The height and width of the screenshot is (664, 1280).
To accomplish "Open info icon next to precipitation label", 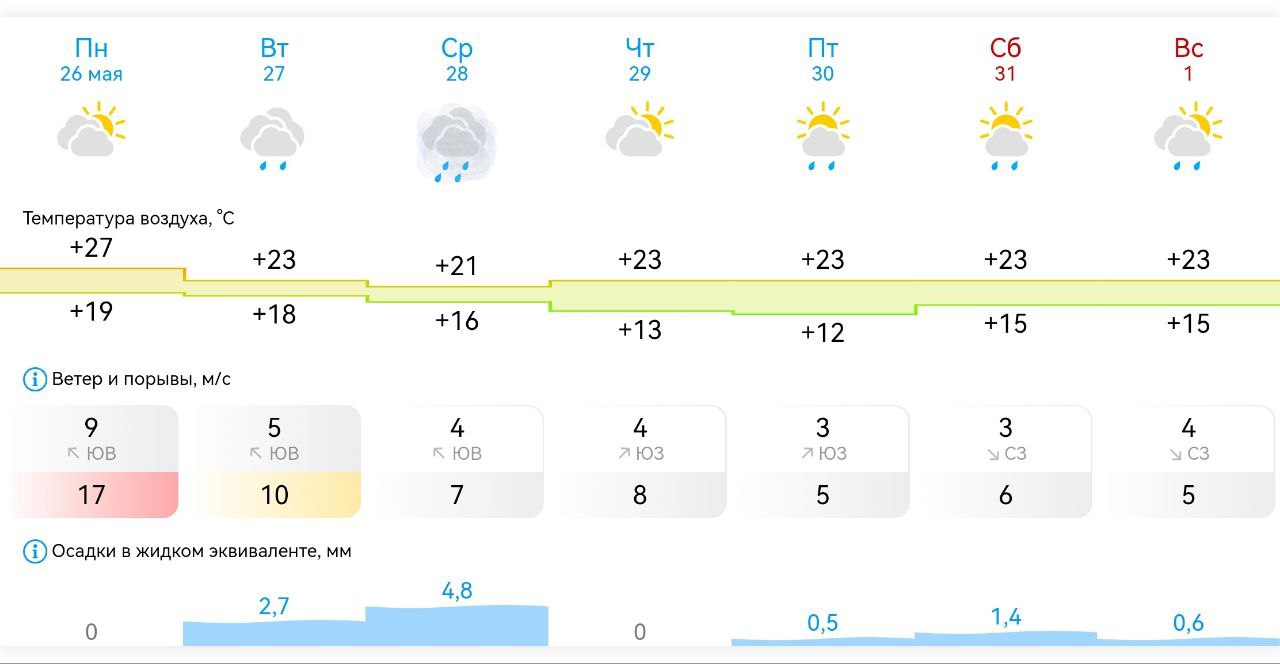I will [x=34, y=551].
